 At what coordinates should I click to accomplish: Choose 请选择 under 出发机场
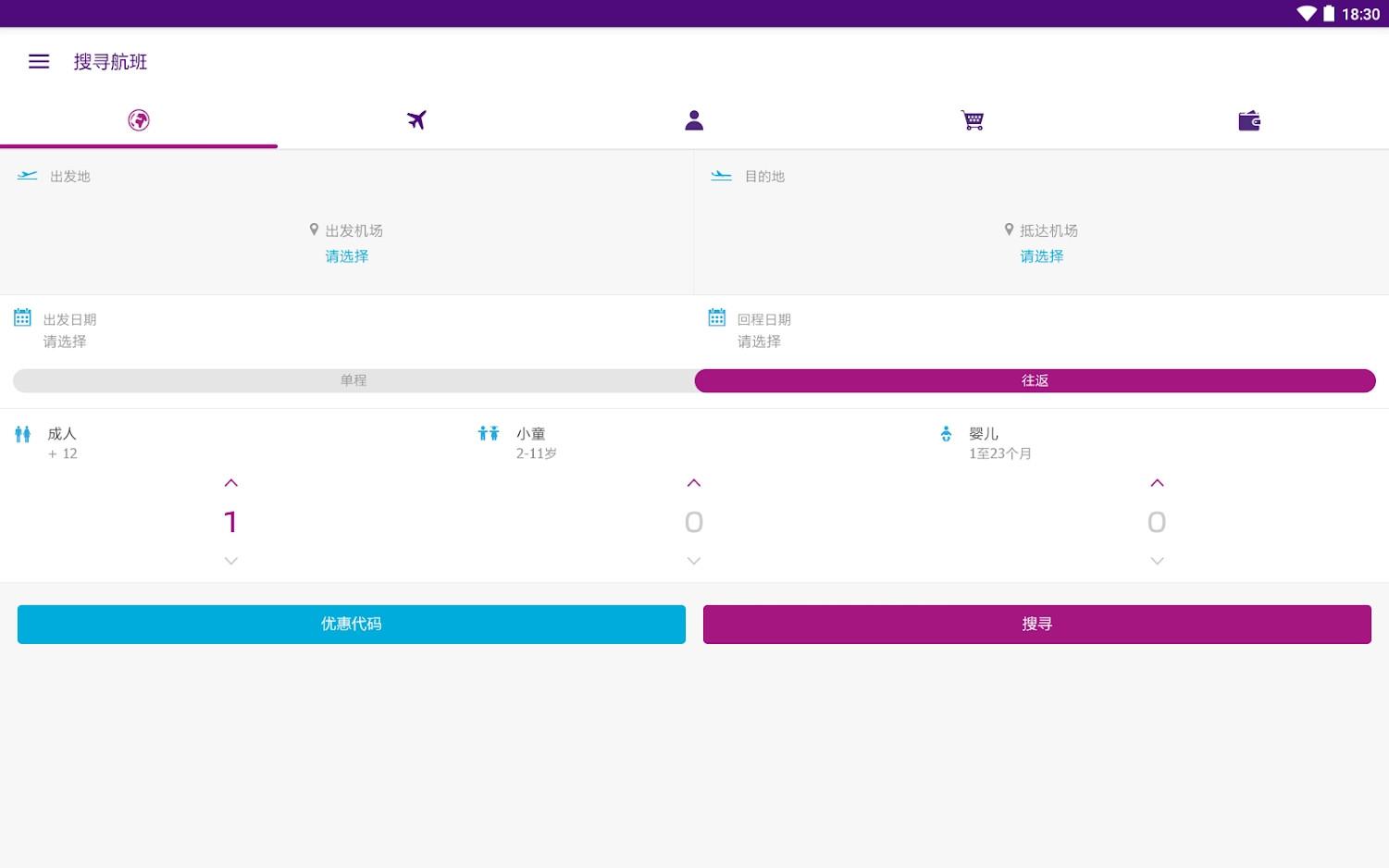[346, 255]
